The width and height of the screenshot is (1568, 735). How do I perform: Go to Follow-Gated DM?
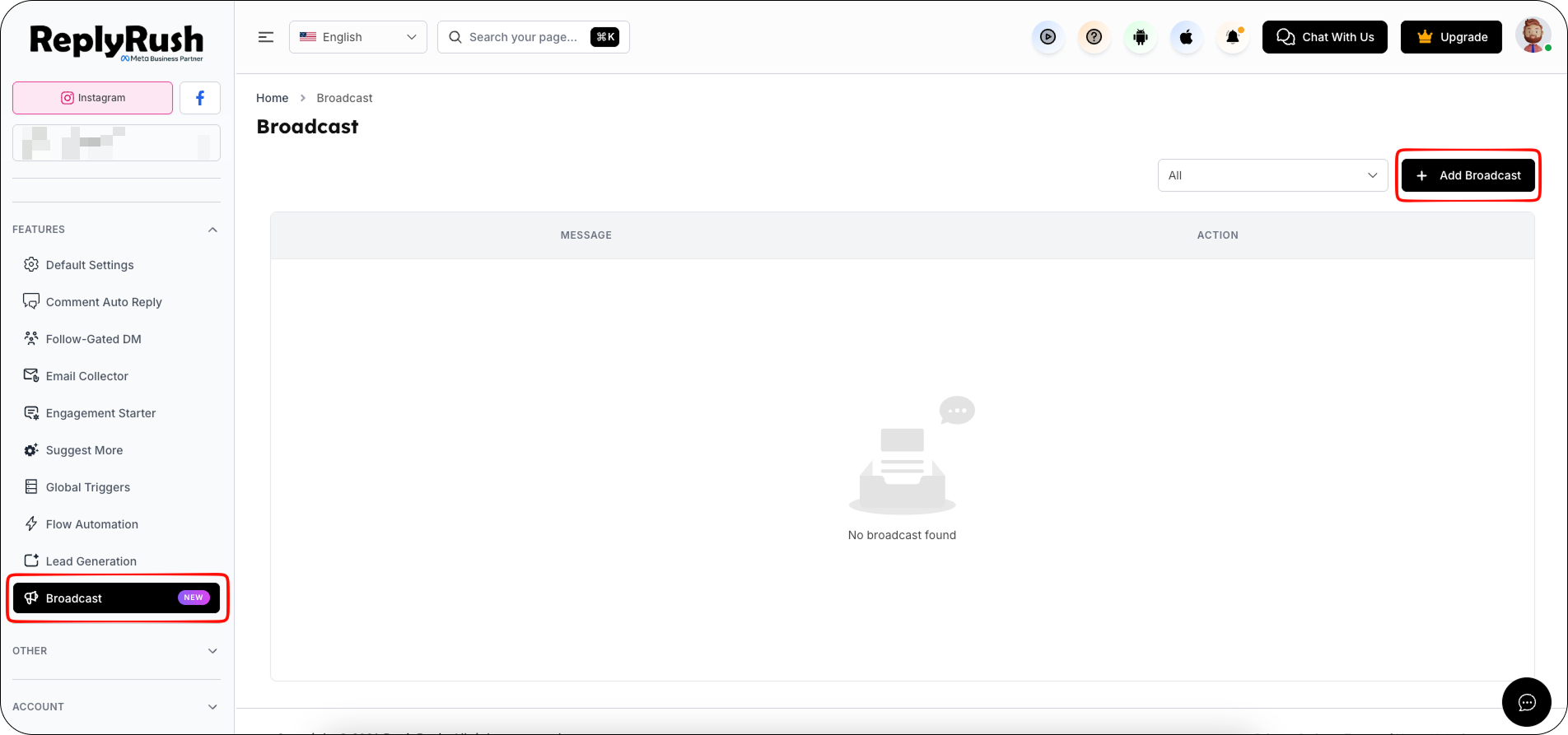(x=116, y=339)
